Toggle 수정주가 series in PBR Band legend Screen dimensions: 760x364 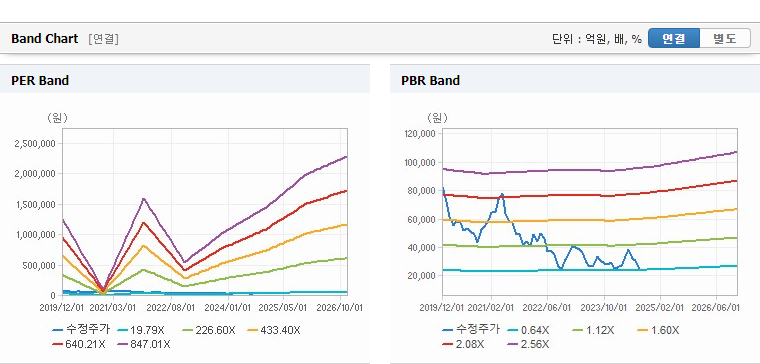coord(471,330)
